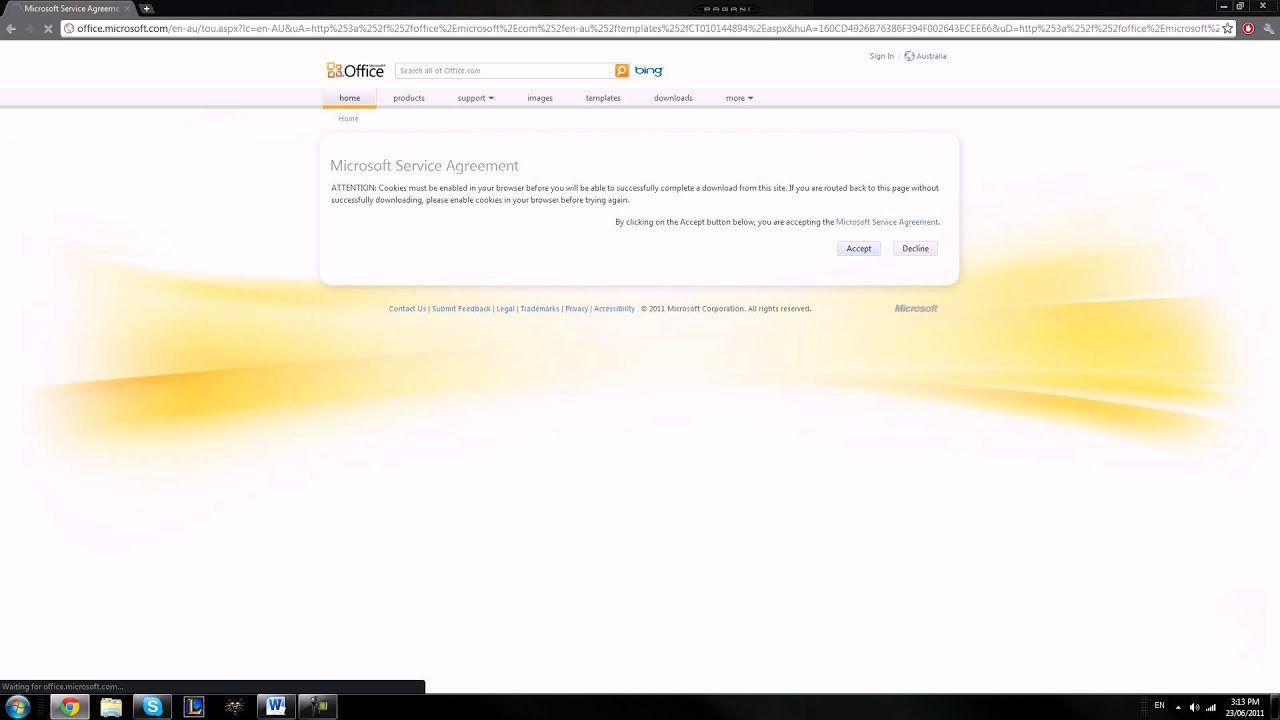Open the Submit Feedback footer link
The height and width of the screenshot is (720, 1280).
pyautogui.click(x=461, y=308)
